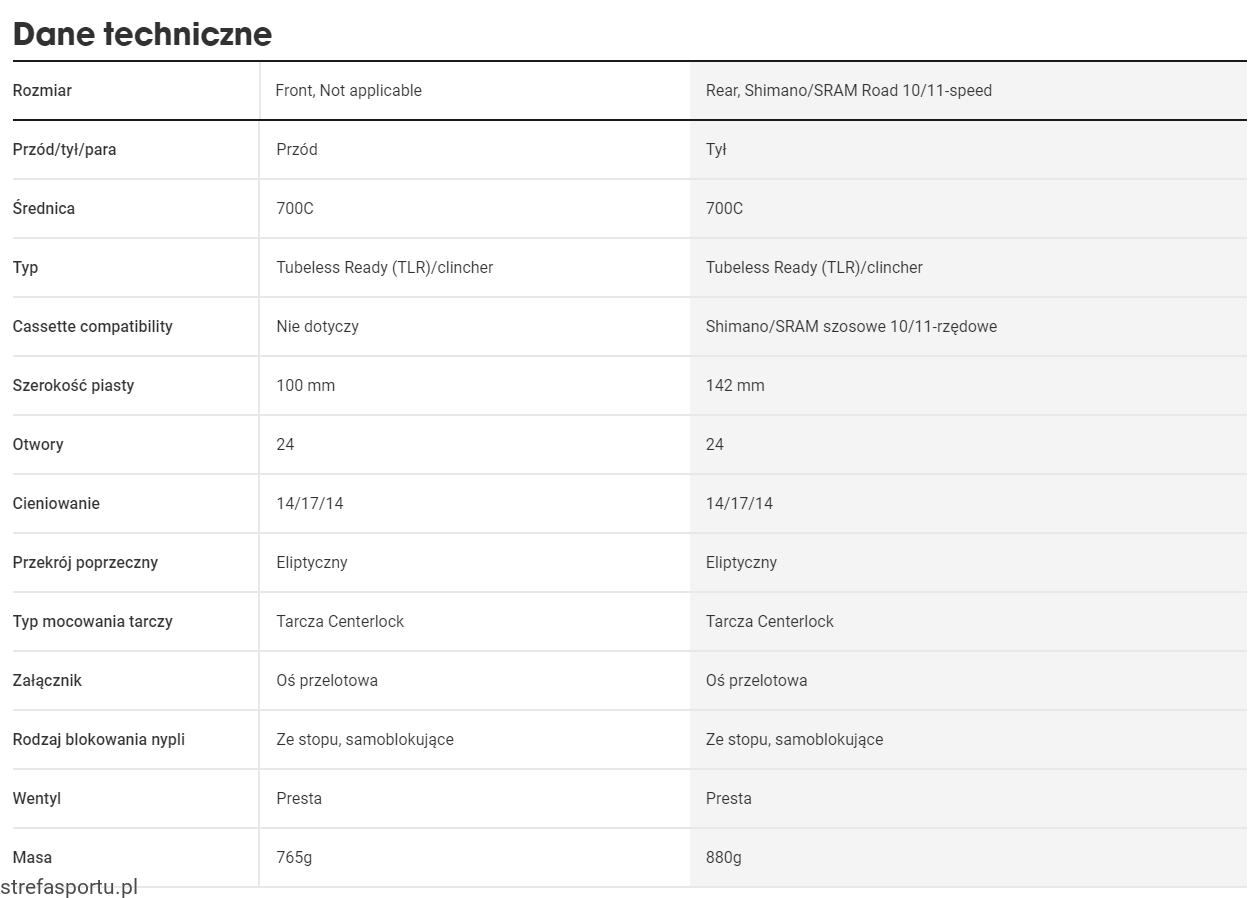Select the "Rear, Shimano/SRAM Road 10/11-speed" column header
Screen dimensions: 1257x898
849,91
